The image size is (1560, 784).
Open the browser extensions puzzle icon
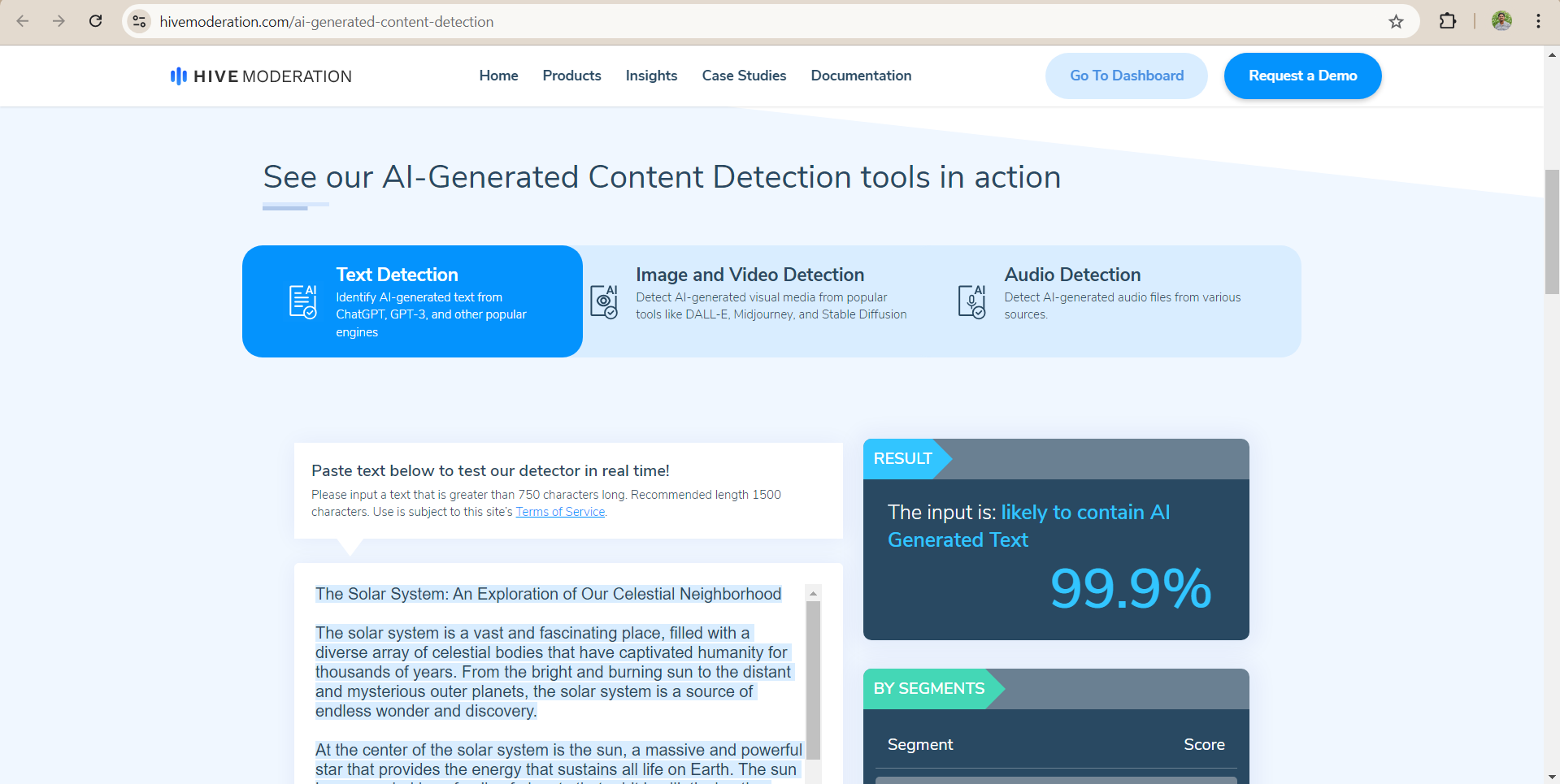coord(1448,22)
